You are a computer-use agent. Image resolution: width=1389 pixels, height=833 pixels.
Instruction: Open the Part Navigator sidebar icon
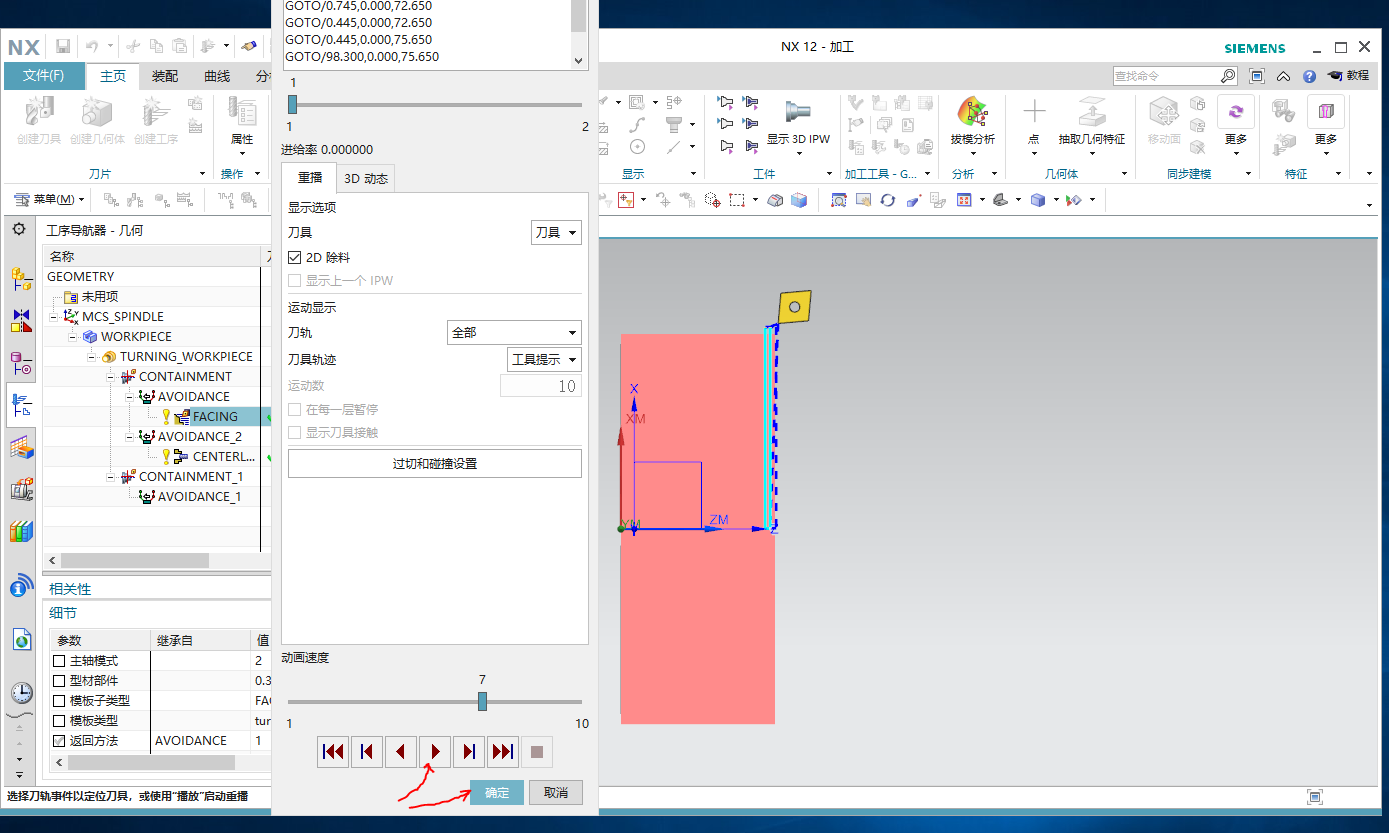pyautogui.click(x=21, y=363)
